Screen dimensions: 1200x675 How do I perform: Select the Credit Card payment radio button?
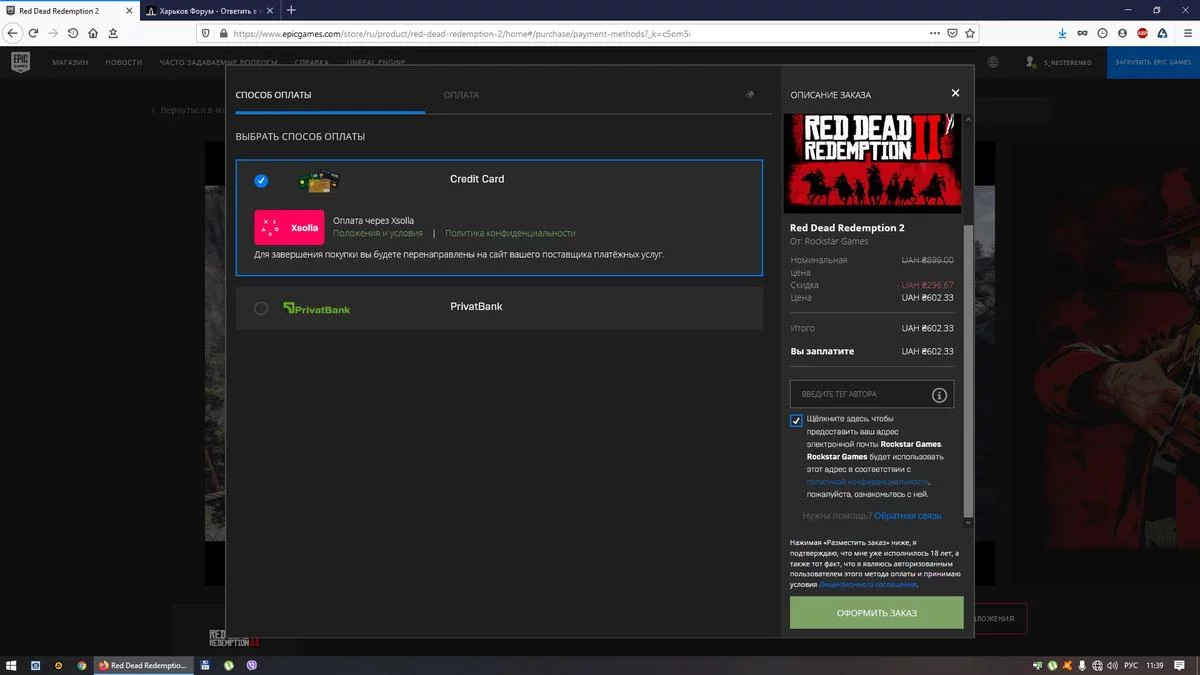261,181
